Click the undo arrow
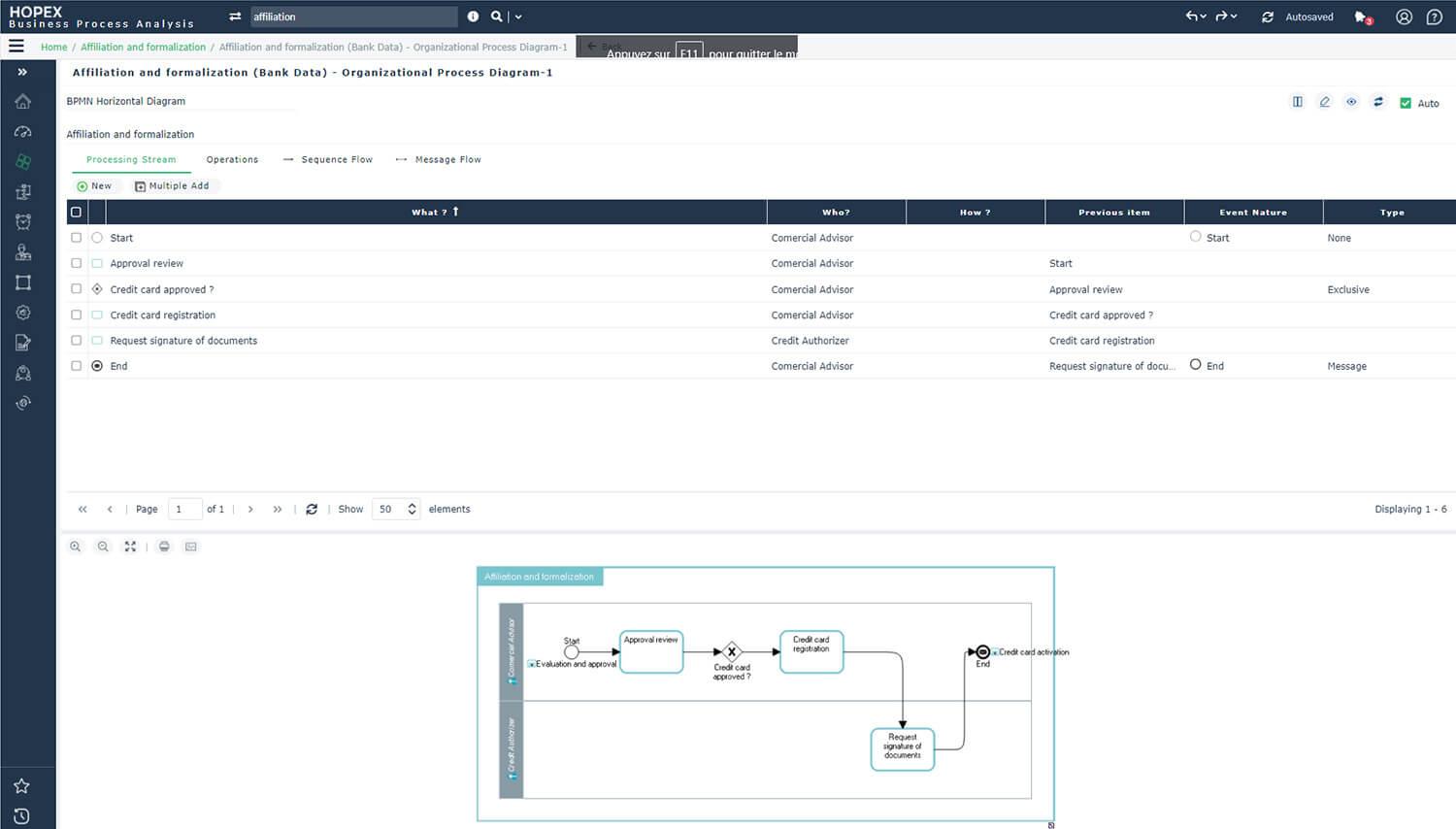This screenshot has width=1456, height=829. [1196, 17]
